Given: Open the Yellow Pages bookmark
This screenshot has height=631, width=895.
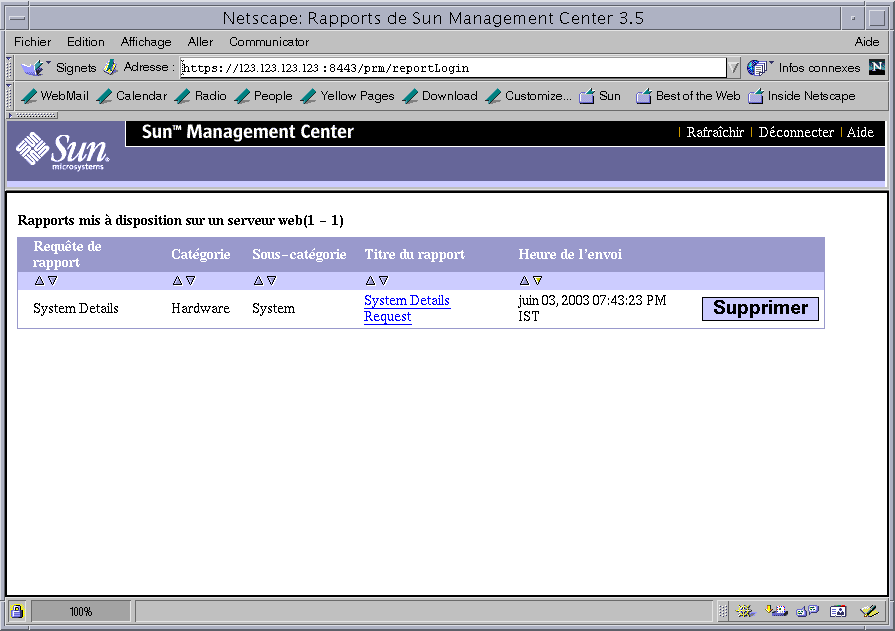Looking at the screenshot, I should 348,96.
